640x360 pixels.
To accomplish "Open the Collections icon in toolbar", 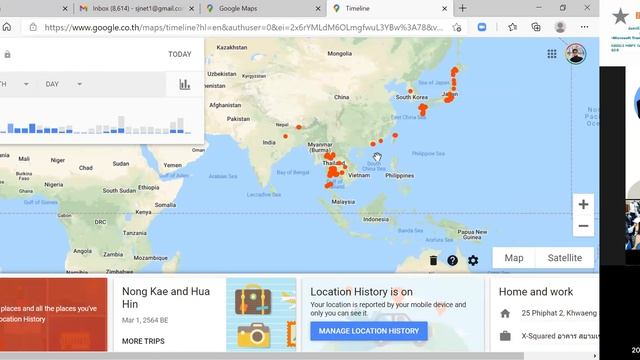I will (536, 27).
